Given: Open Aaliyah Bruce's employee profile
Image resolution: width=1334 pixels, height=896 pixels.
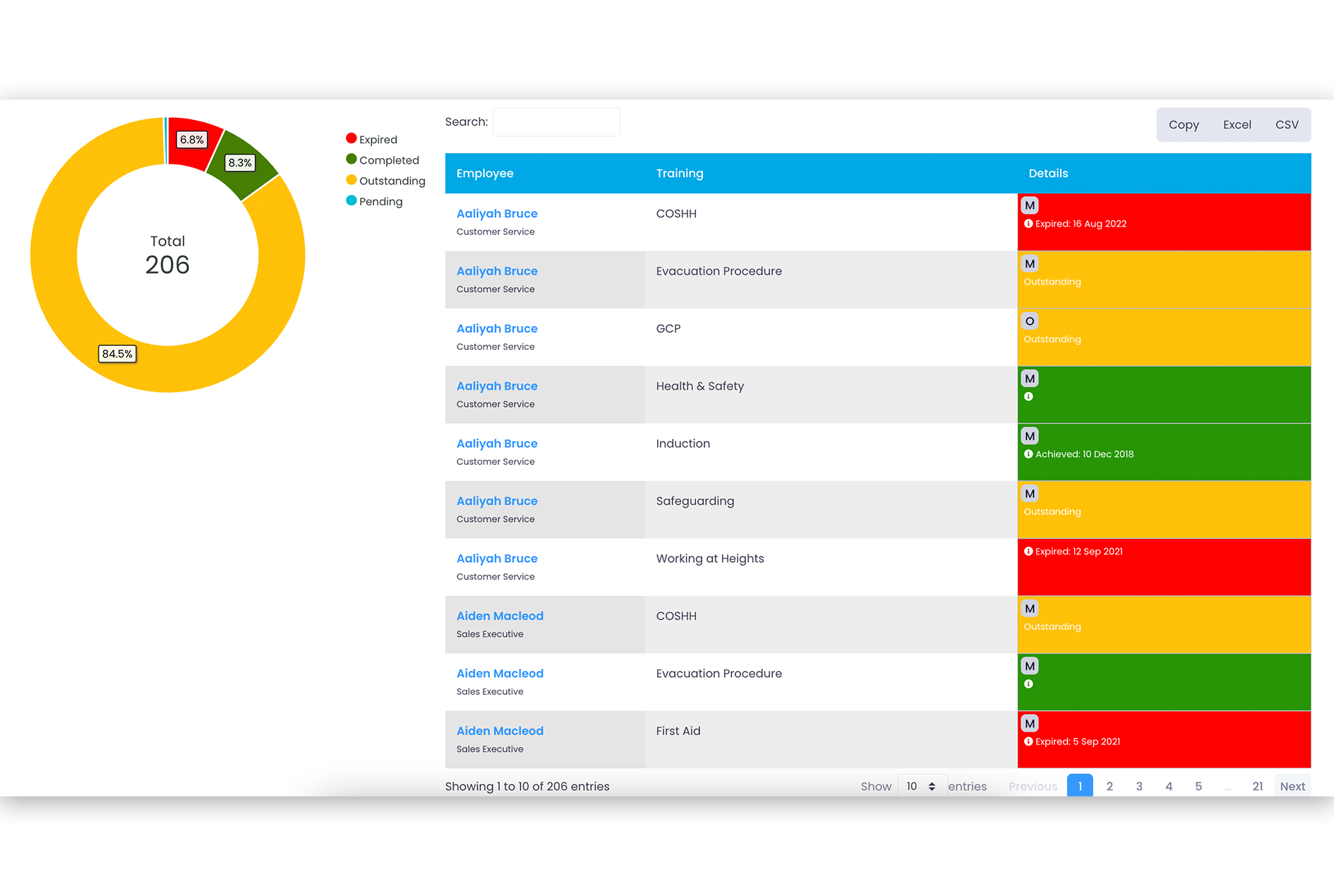Looking at the screenshot, I should coord(497,213).
